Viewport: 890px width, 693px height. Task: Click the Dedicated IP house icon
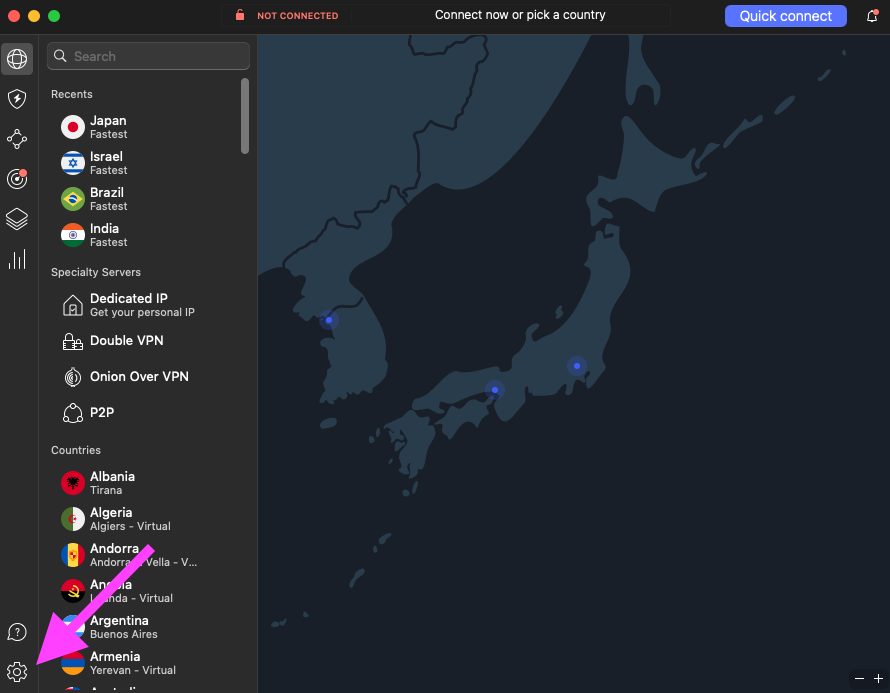(x=73, y=305)
